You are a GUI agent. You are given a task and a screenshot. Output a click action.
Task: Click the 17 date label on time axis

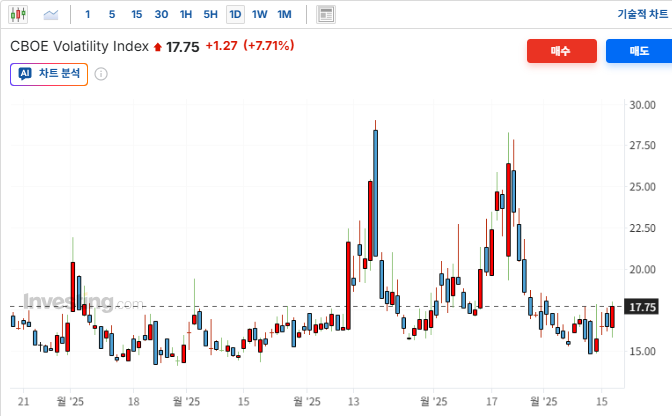click(x=492, y=401)
